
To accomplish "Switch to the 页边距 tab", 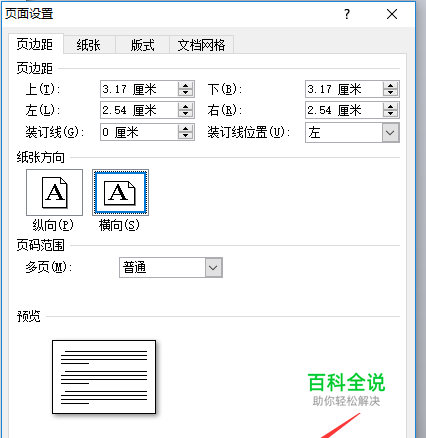I will [x=35, y=44].
